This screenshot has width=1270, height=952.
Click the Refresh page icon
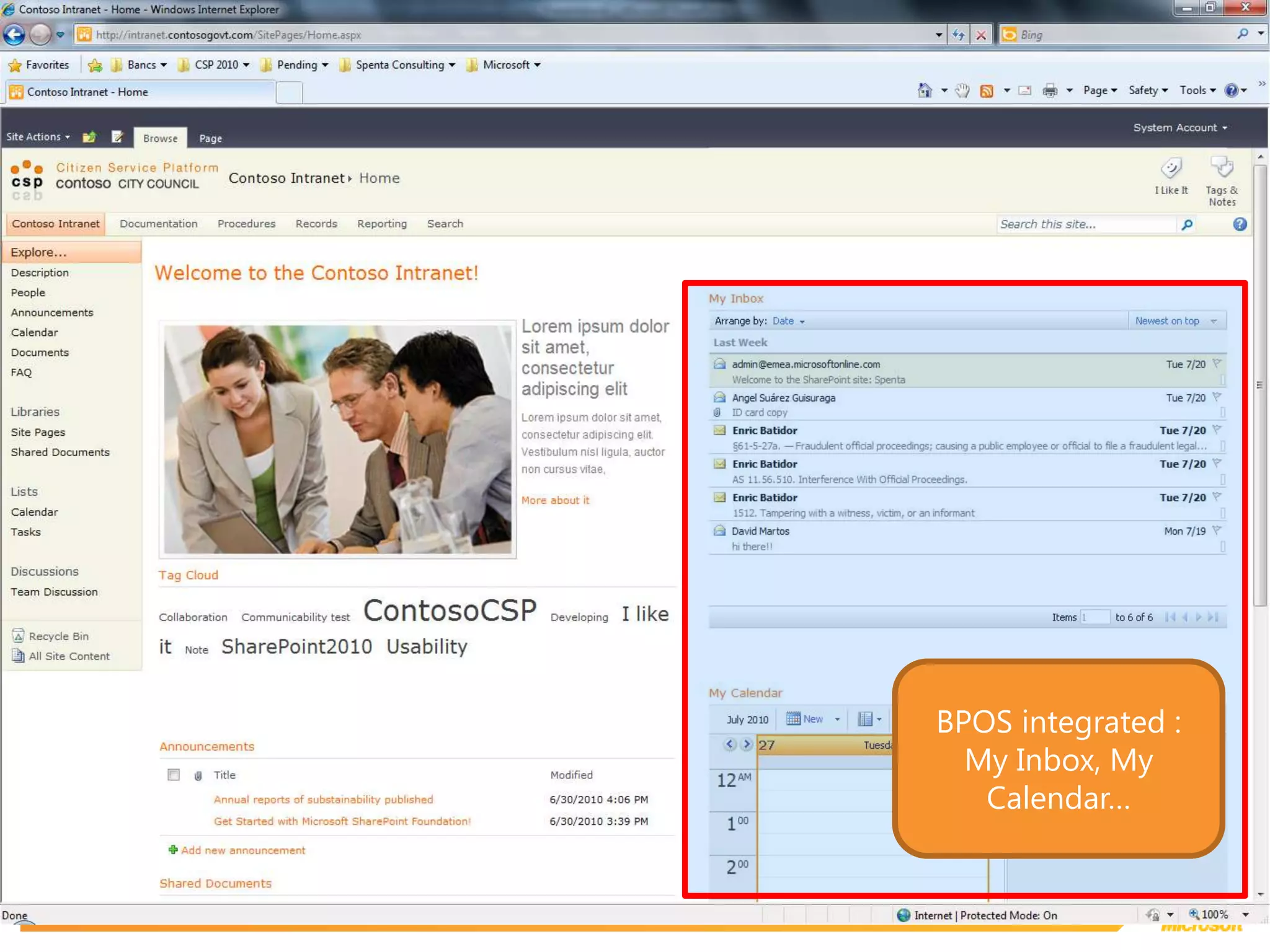tap(958, 35)
